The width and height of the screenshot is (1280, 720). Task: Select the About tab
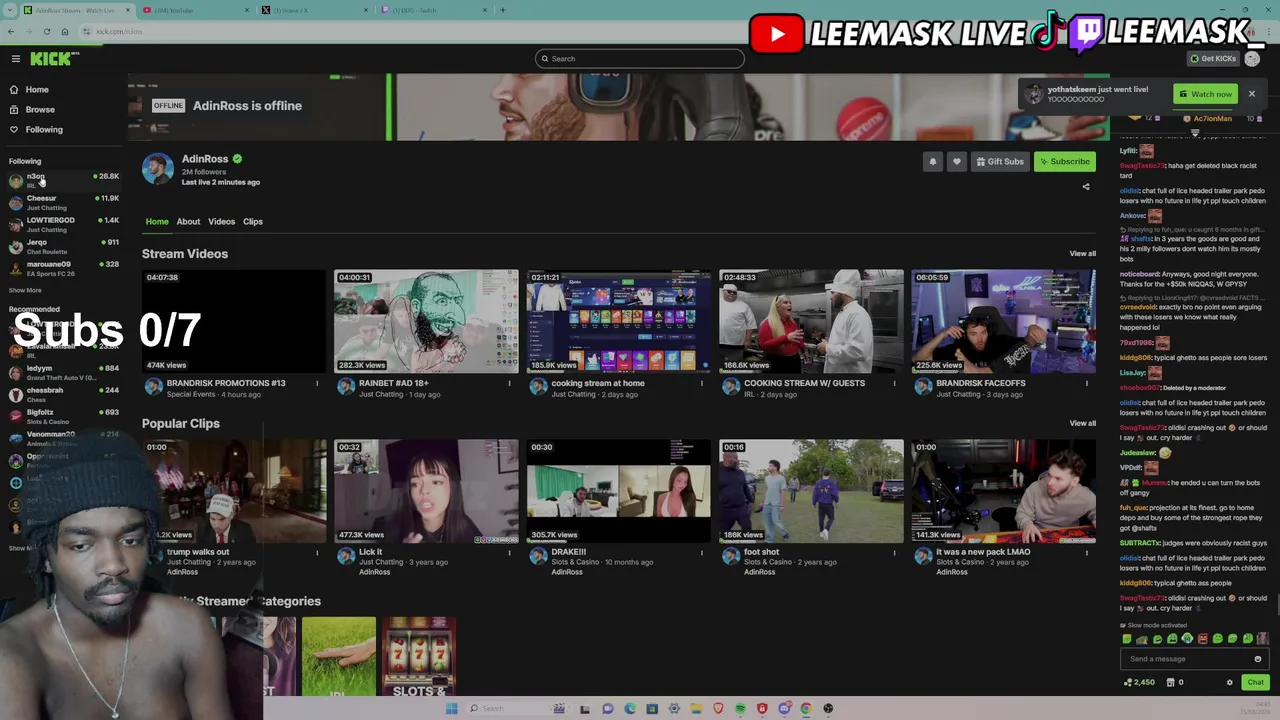pos(188,222)
